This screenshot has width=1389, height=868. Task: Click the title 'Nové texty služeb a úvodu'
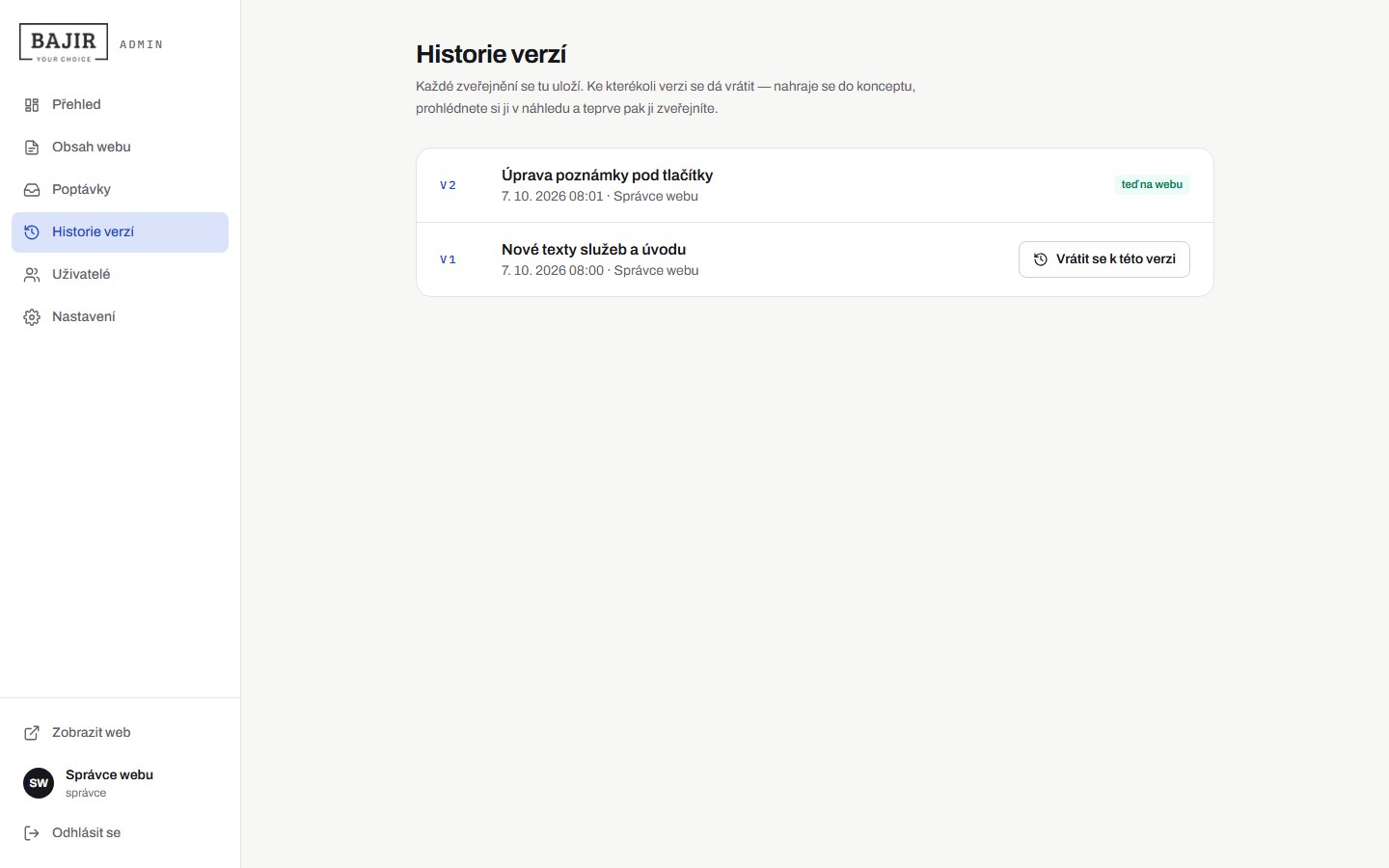coord(593,250)
